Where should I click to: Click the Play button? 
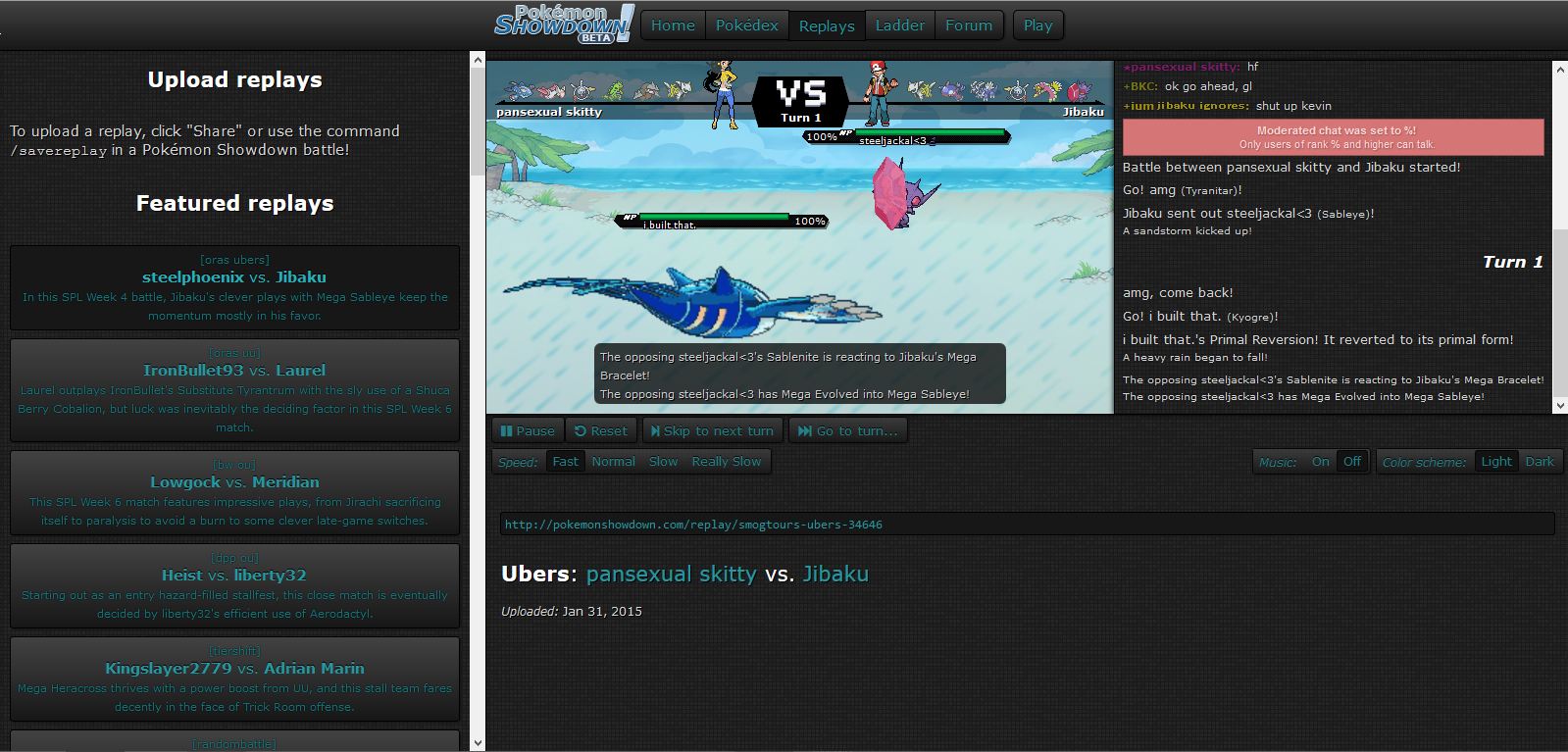point(1037,25)
